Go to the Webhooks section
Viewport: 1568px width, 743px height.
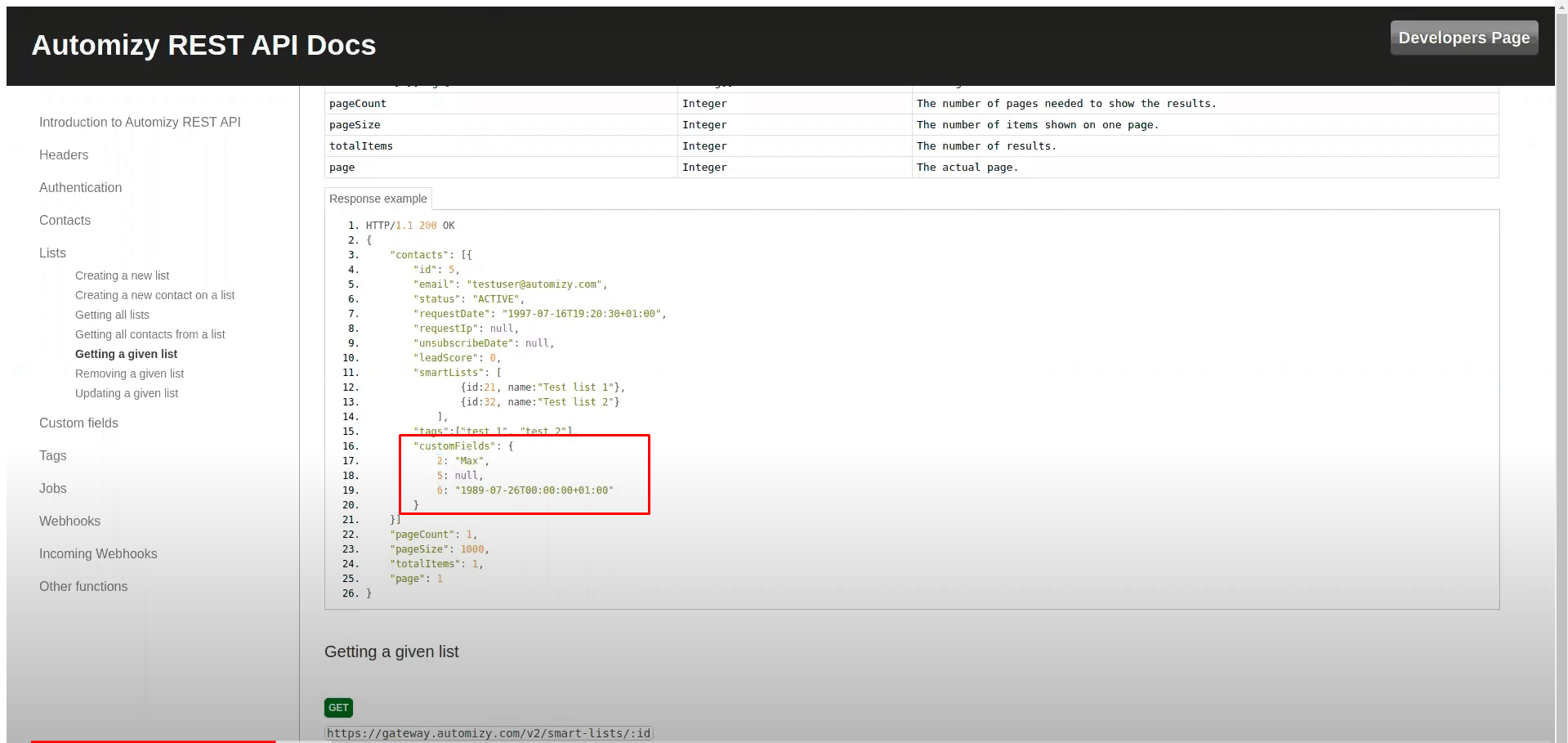click(69, 521)
